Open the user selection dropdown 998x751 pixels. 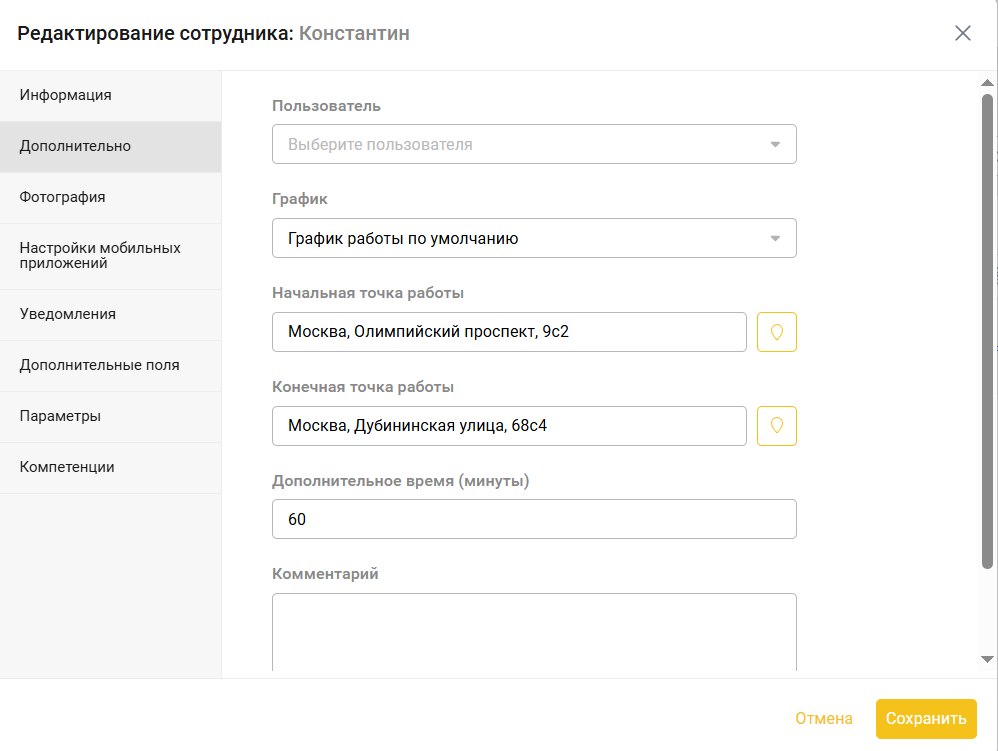pyautogui.click(x=534, y=144)
